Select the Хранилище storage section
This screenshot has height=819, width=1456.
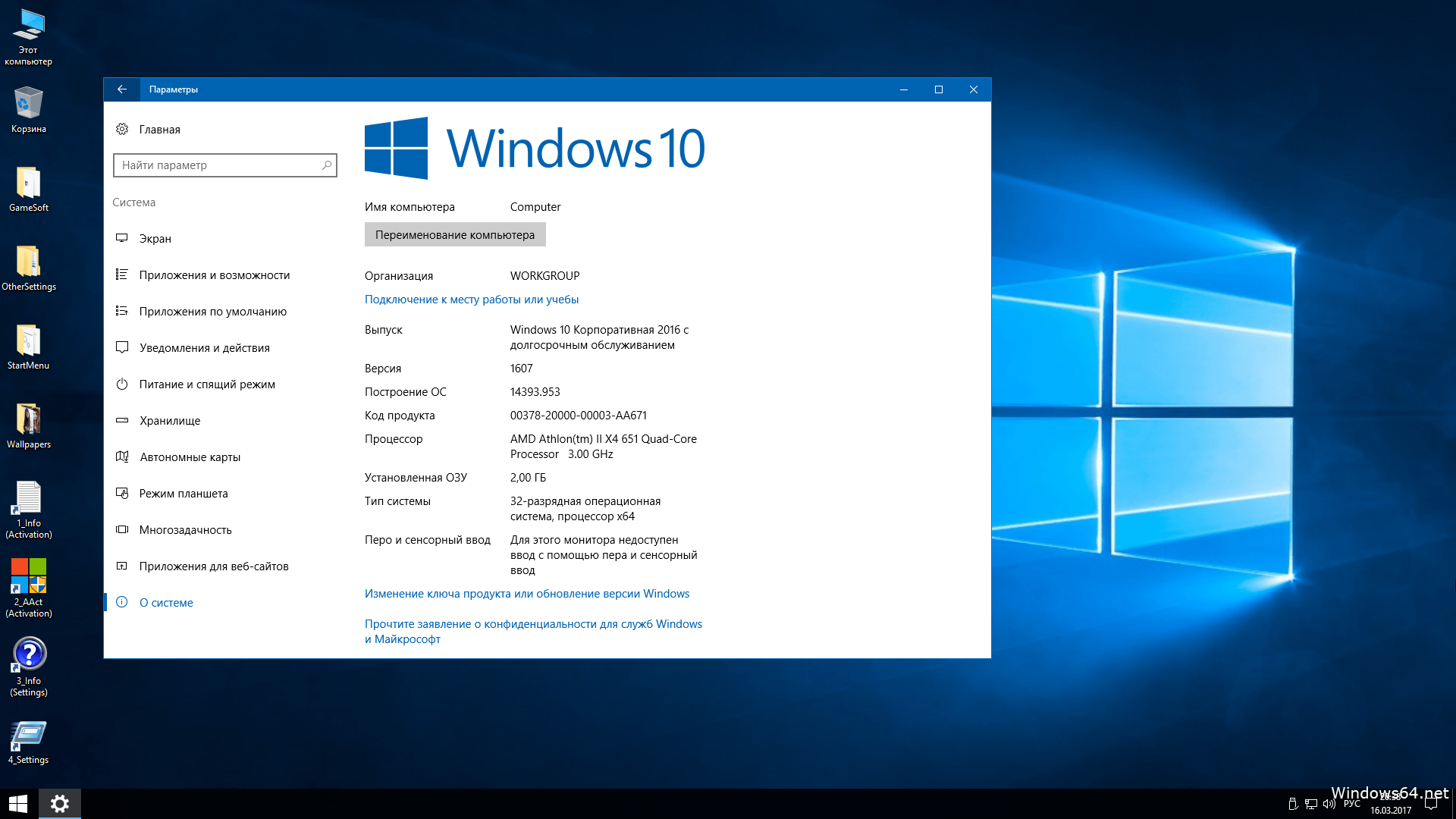click(169, 421)
